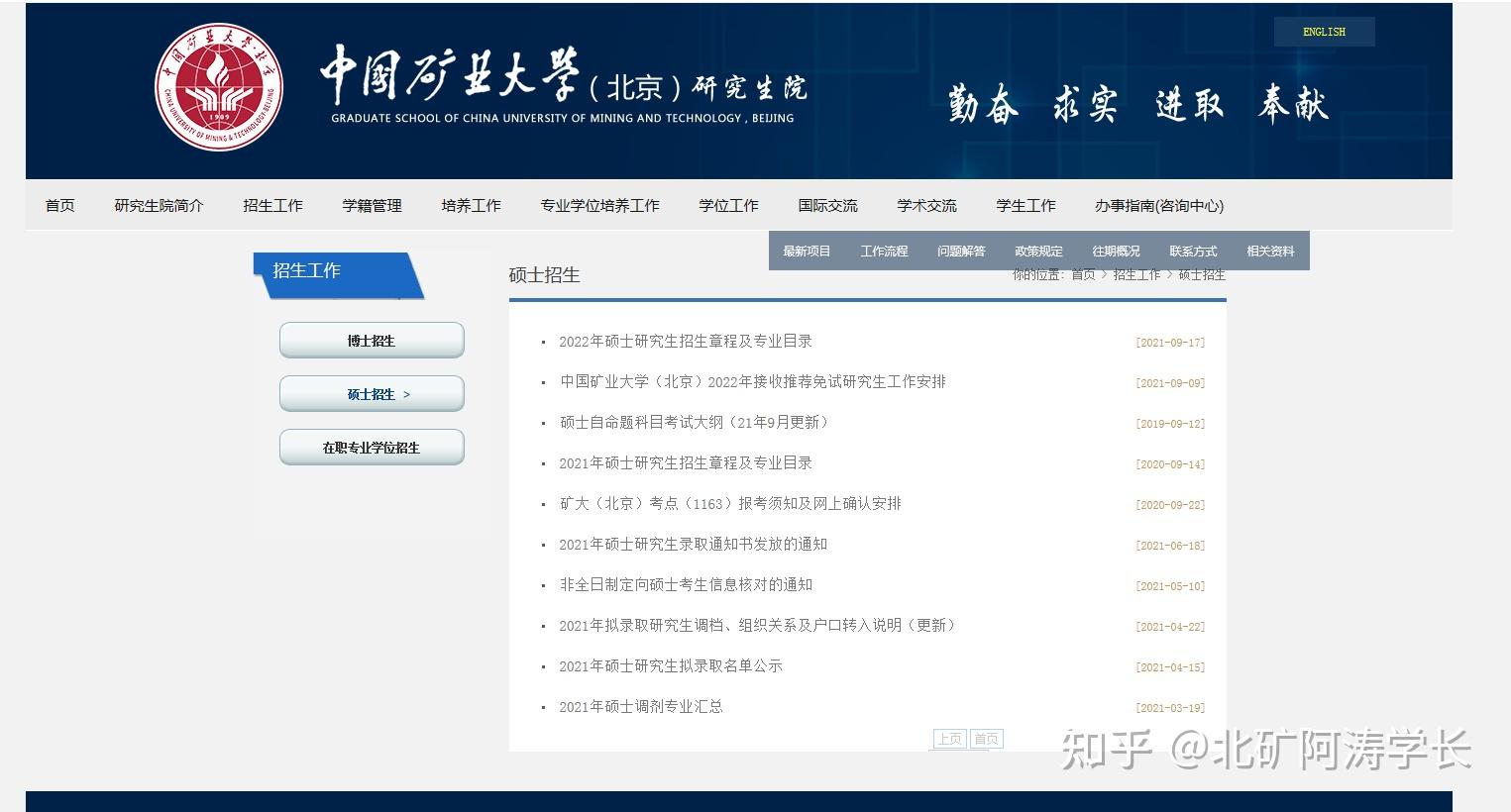The height and width of the screenshot is (812, 1511).
Task: Open 矿大(北京)考点(1163)报考须知 link
Action: tap(731, 503)
